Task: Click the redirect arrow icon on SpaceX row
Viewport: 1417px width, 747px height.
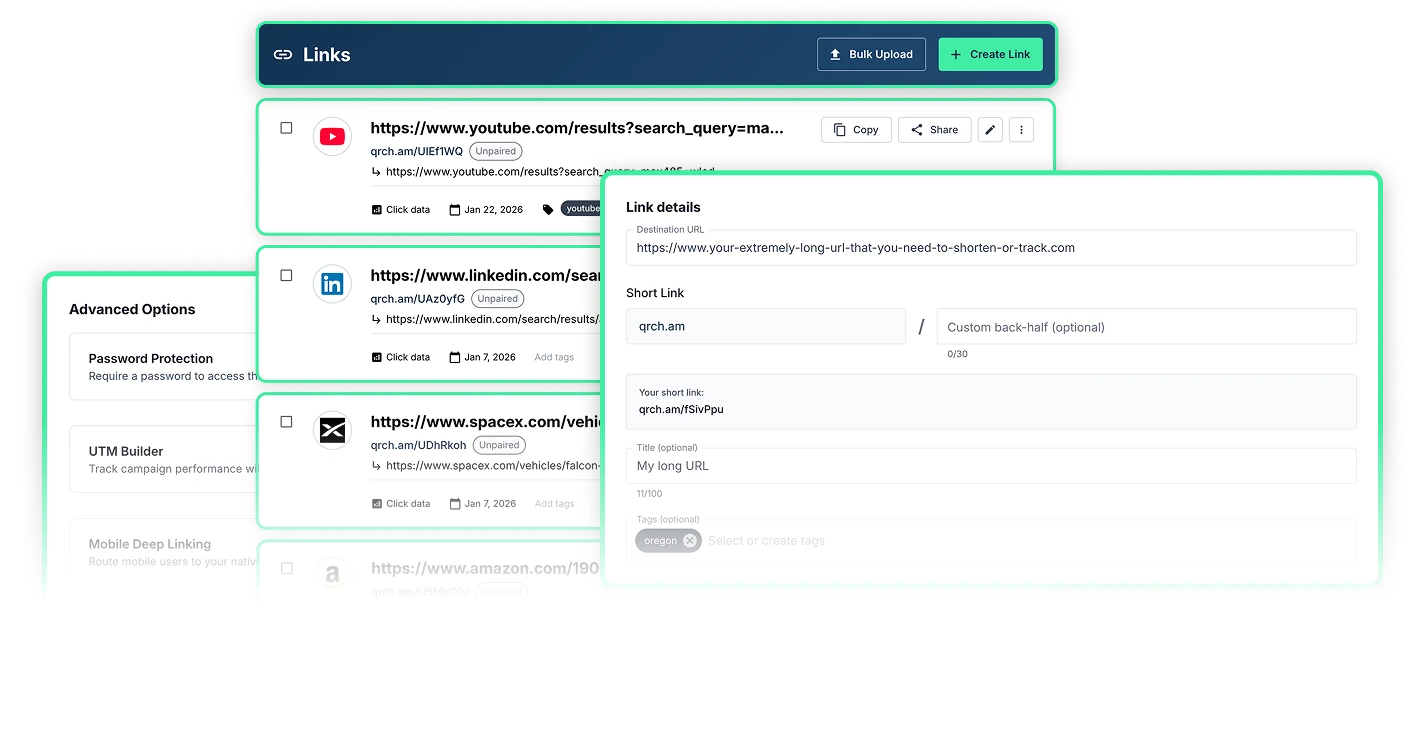Action: [376, 466]
